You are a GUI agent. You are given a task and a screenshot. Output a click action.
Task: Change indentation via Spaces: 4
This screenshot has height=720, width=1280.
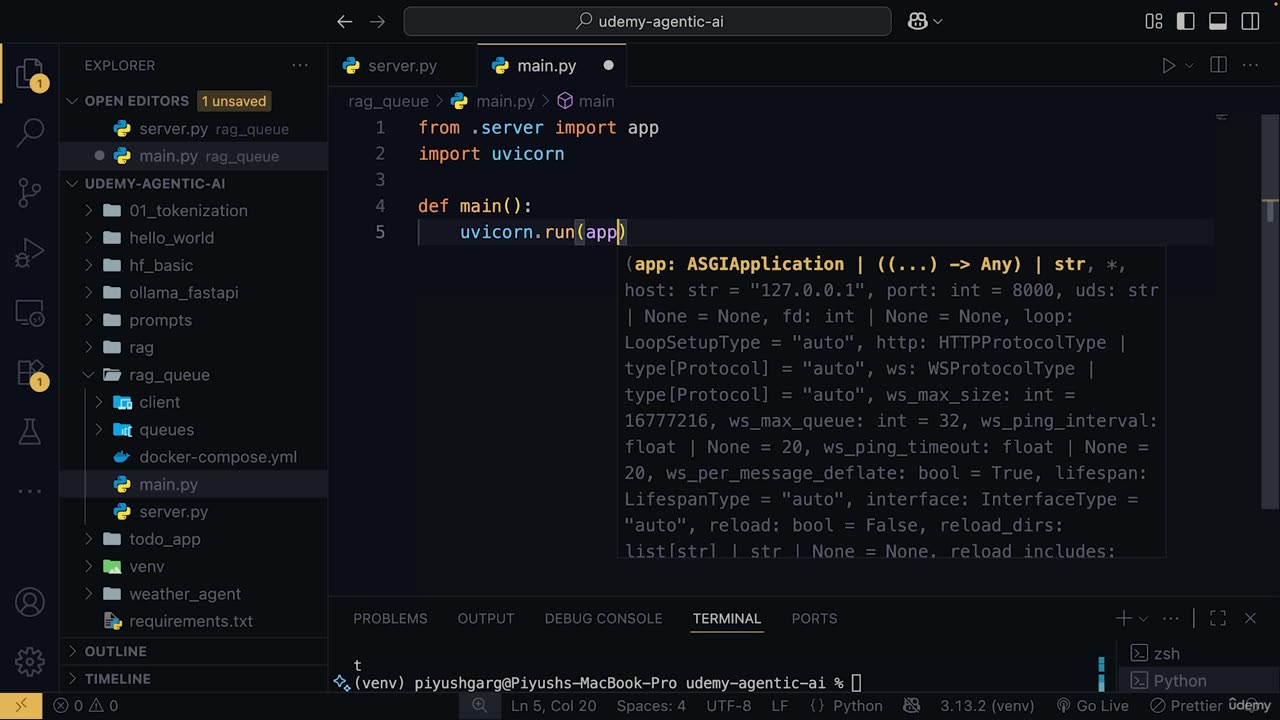coord(651,706)
